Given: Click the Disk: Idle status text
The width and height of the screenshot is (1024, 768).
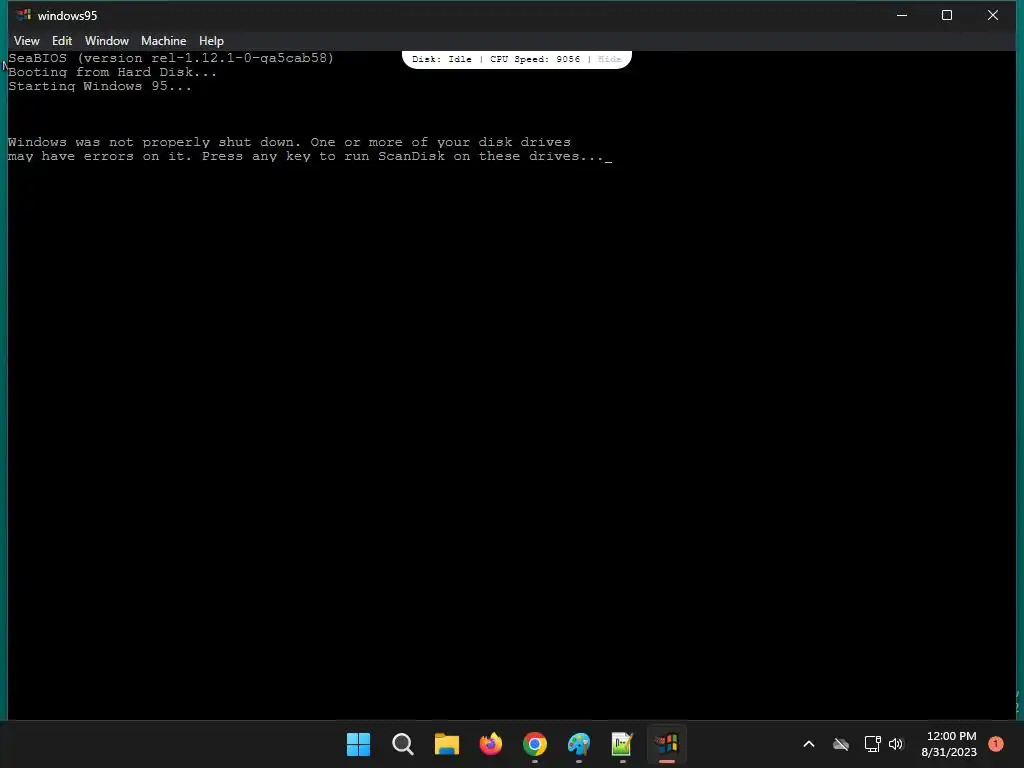Looking at the screenshot, I should (441, 59).
